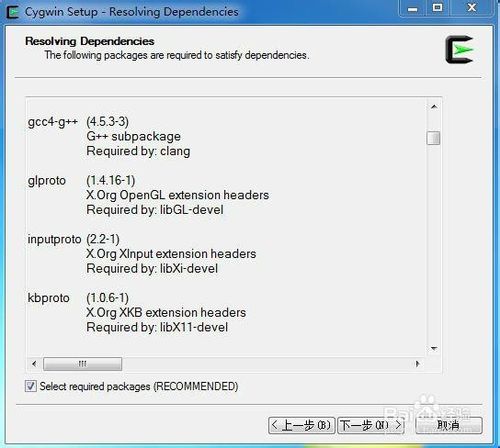The image size is (500, 448).
Task: Click the down arrow of vertical scrollbar
Action: (434, 348)
